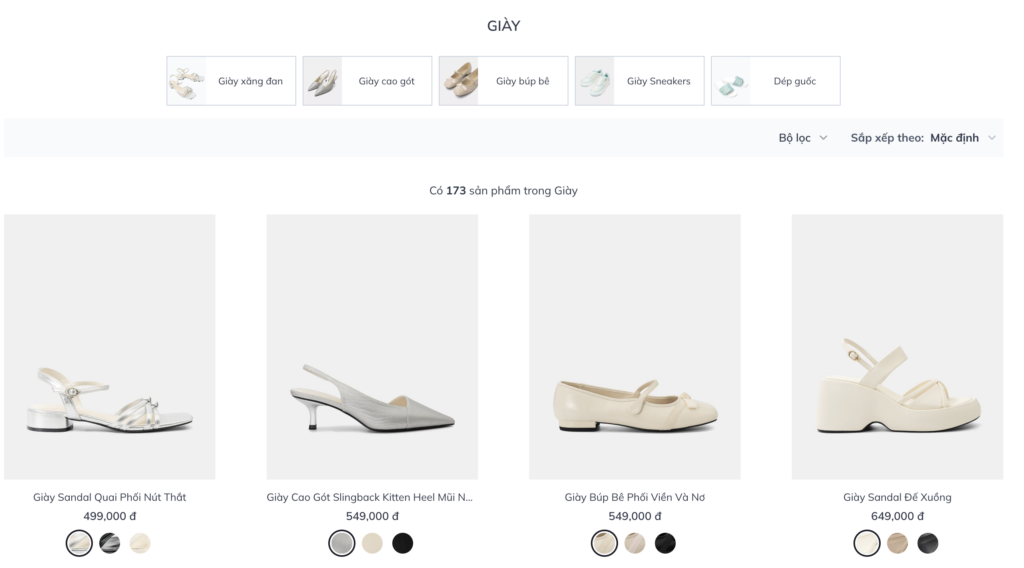This screenshot has height=568, width=1024.
Task: Choose the beige swatch for the slingback heels
Action: coord(372,543)
